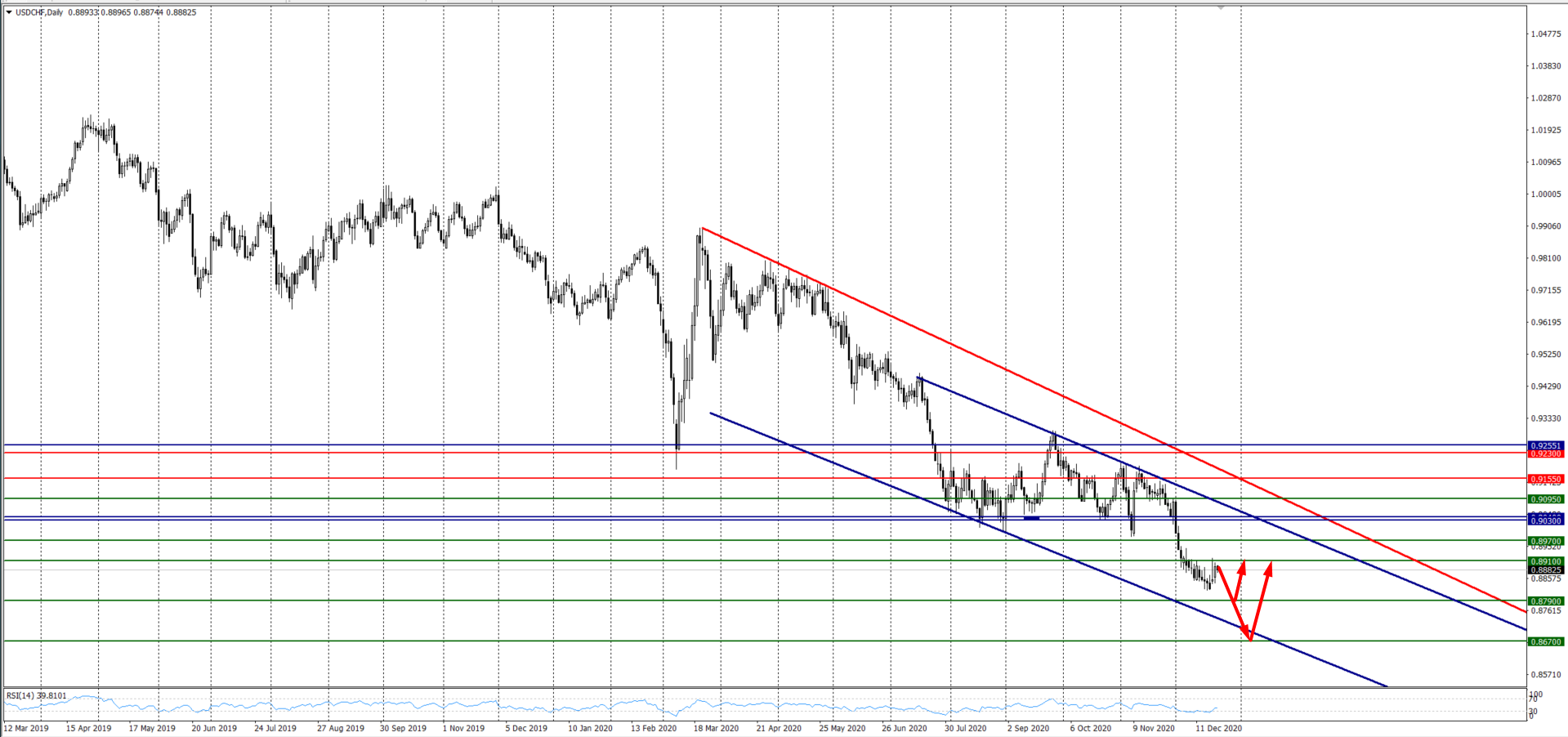Click the left red upward arrow tip
This screenshot has width=1568, height=737.
tap(1243, 563)
